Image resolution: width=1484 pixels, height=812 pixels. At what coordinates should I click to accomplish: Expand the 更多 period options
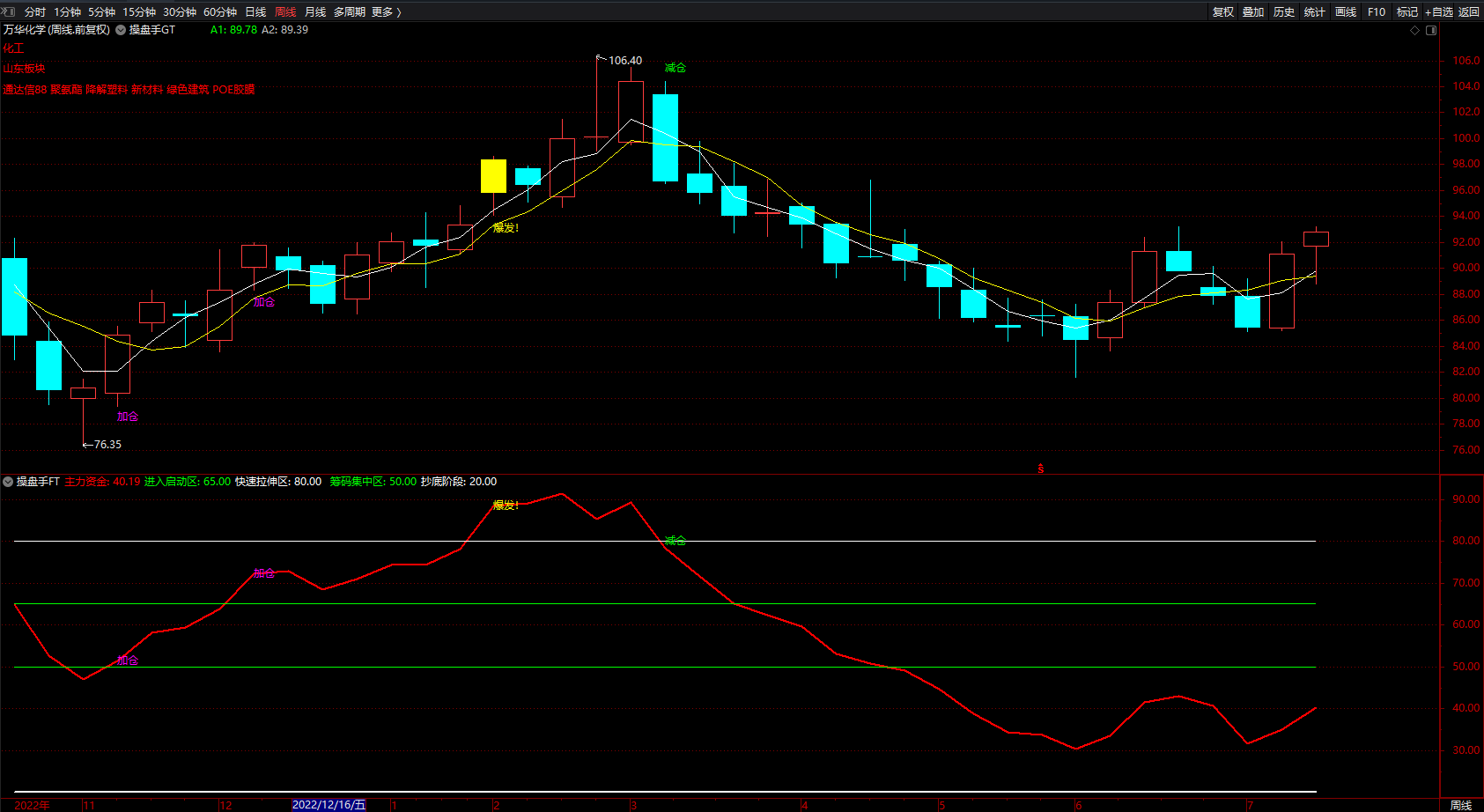tap(386, 12)
